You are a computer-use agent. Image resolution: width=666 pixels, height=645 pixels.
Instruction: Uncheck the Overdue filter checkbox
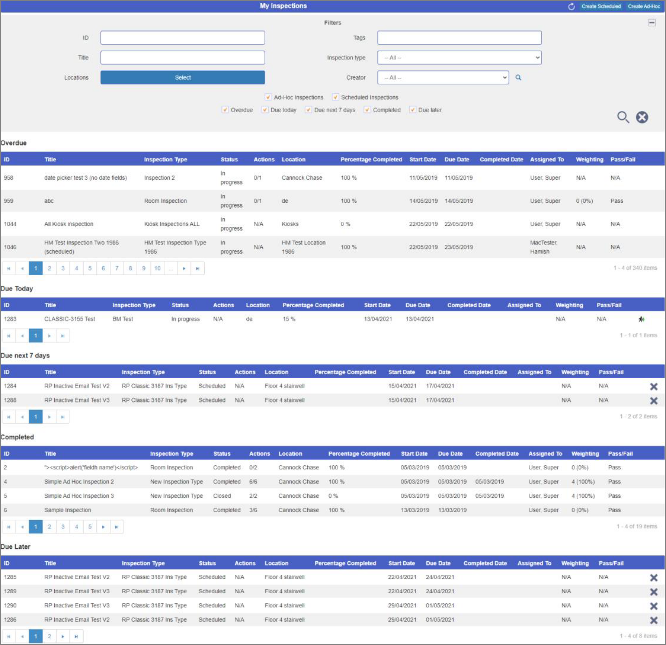pos(225,110)
